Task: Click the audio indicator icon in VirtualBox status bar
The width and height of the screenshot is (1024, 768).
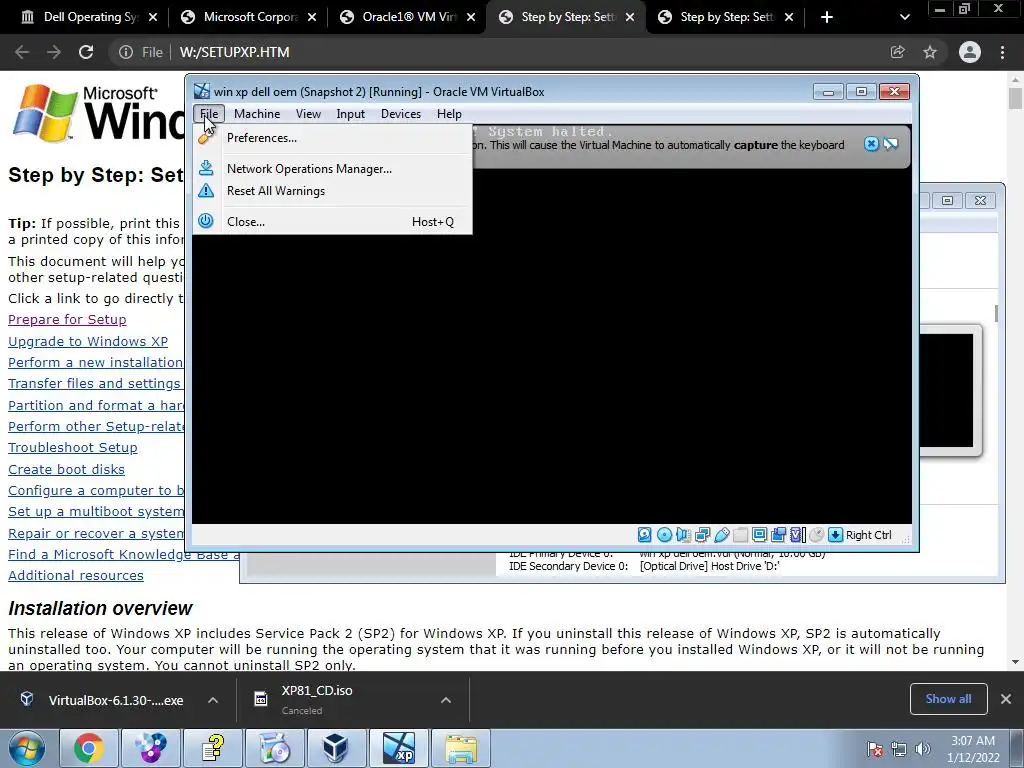Action: pos(683,535)
